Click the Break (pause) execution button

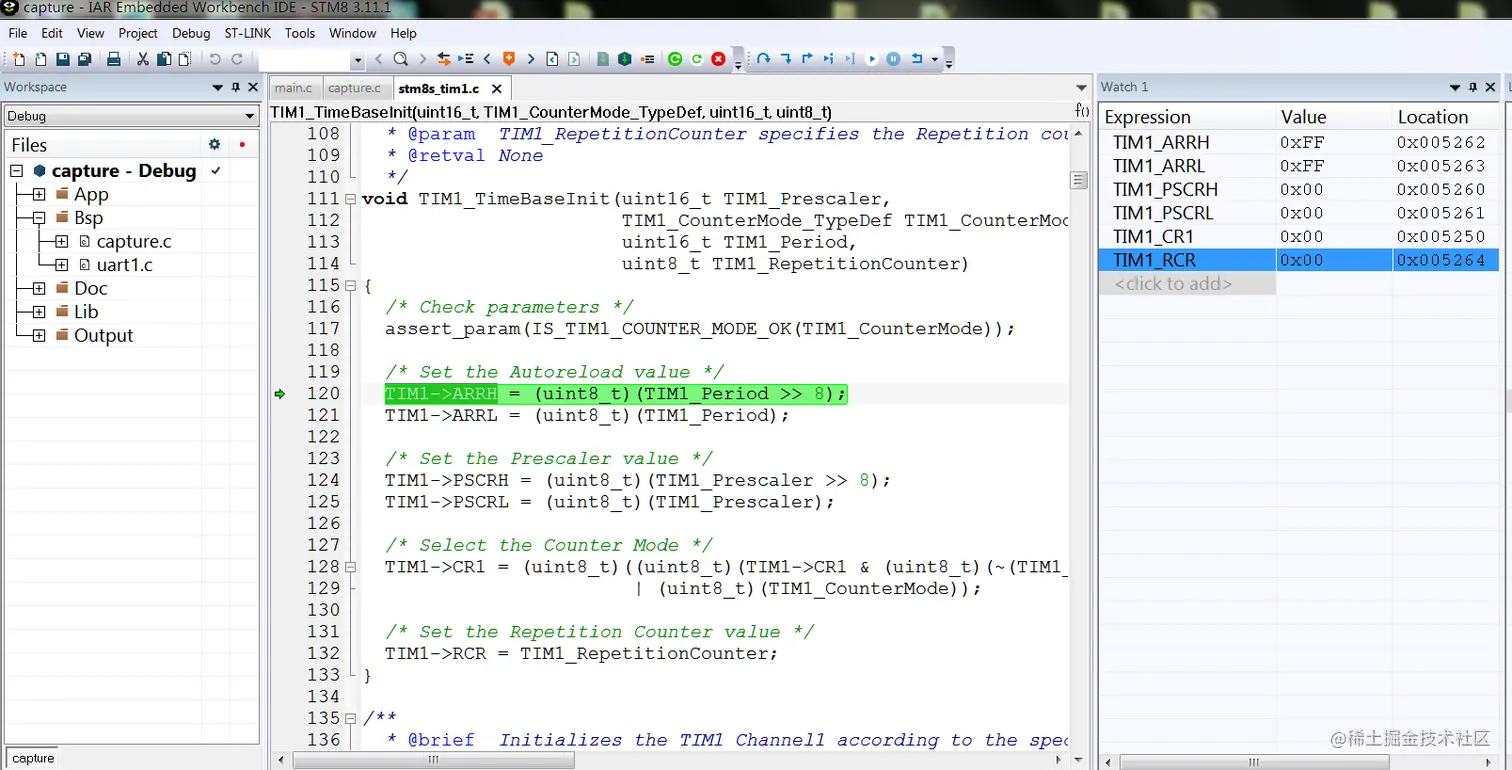coord(893,60)
